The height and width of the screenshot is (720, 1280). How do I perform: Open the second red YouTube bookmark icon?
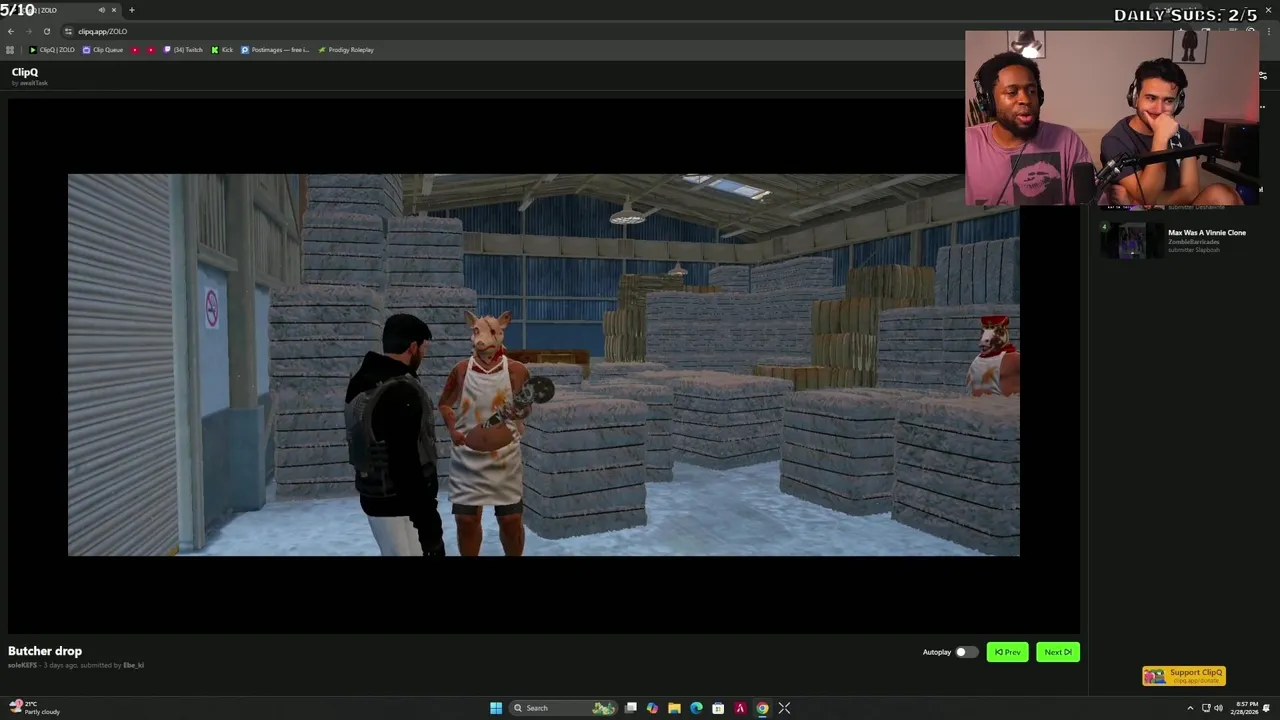[152, 50]
